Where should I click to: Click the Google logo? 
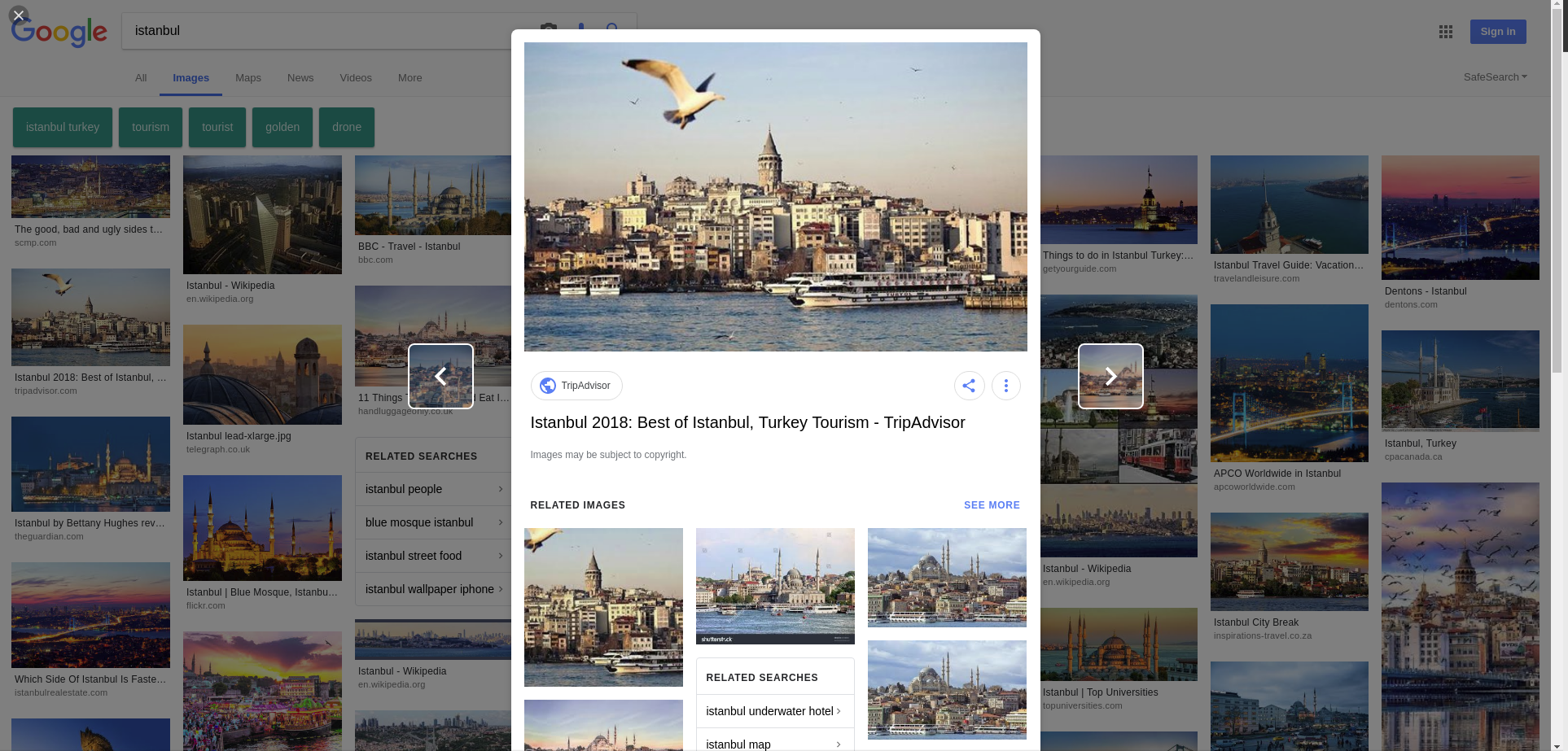59,33
